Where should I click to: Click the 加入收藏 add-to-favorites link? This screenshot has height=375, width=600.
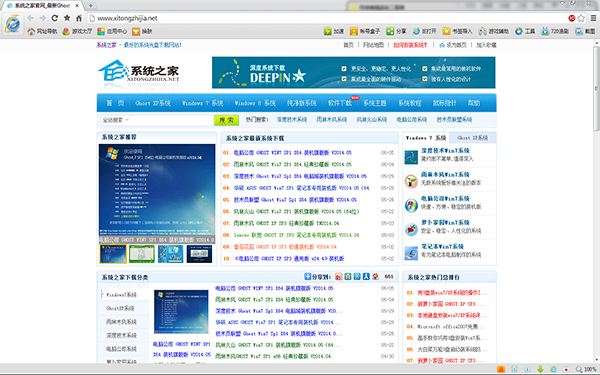486,45
